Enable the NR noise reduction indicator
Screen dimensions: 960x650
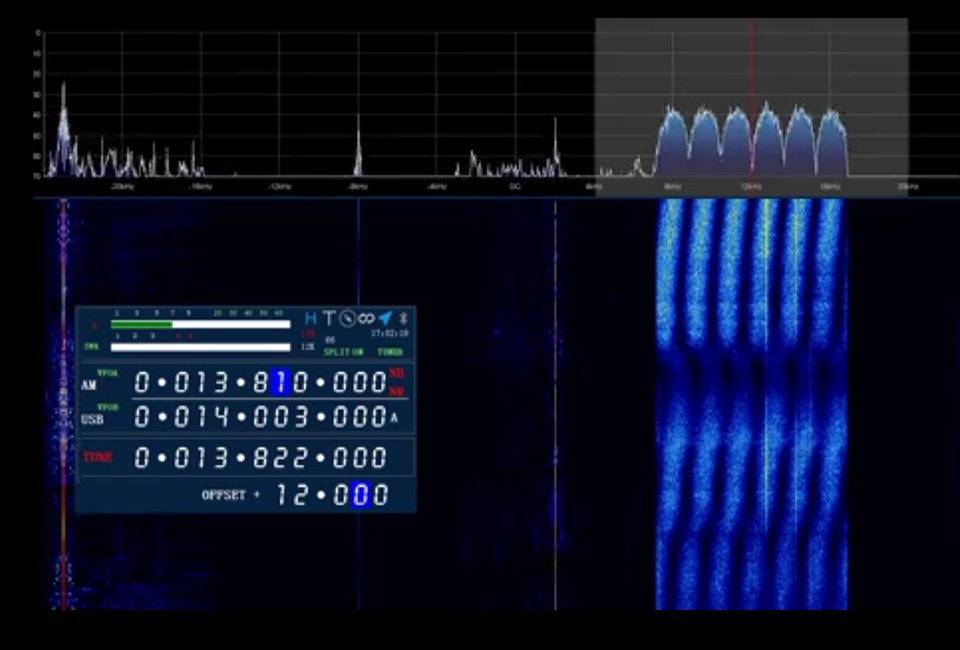[395, 391]
